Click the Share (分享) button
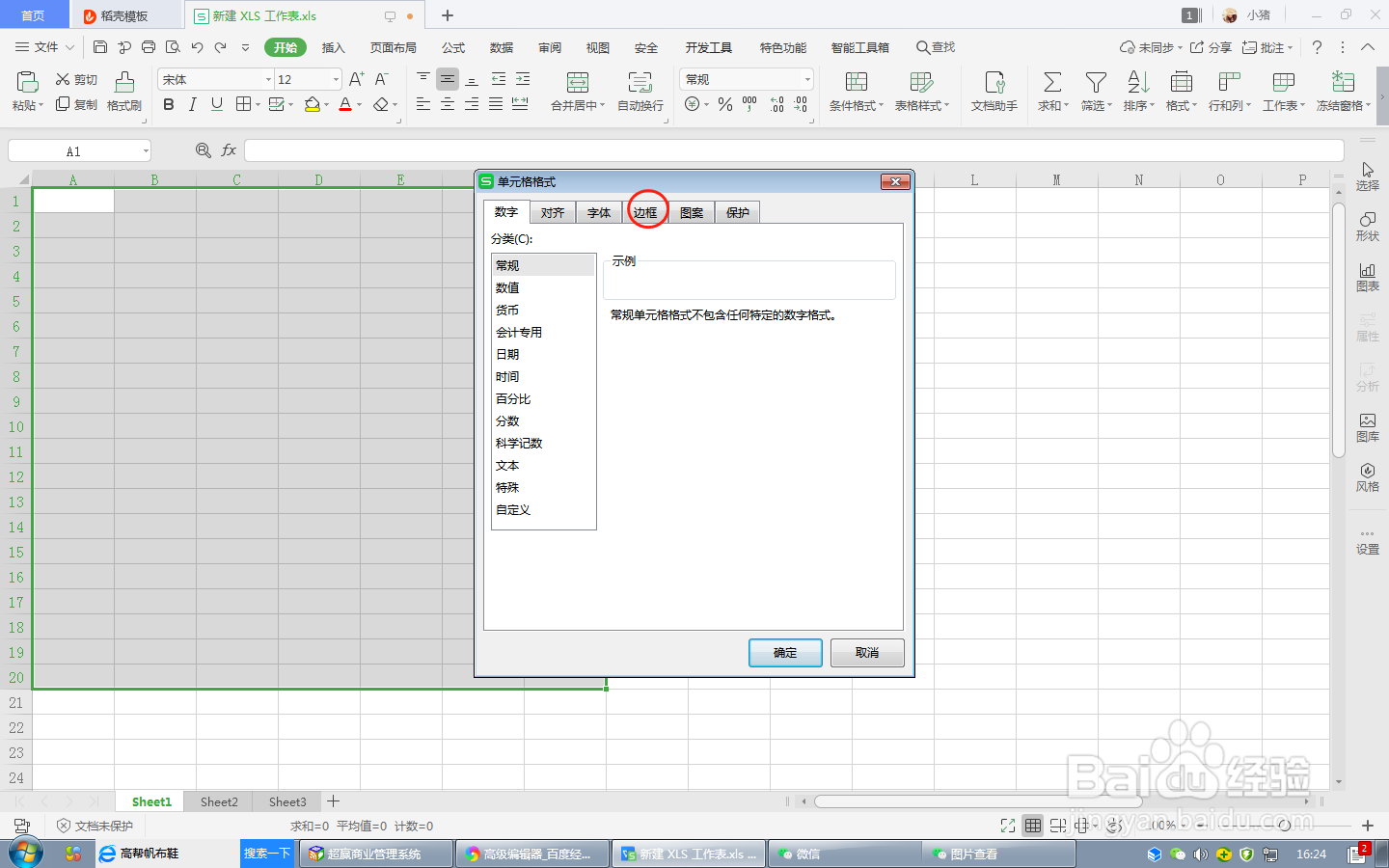 1212,46
